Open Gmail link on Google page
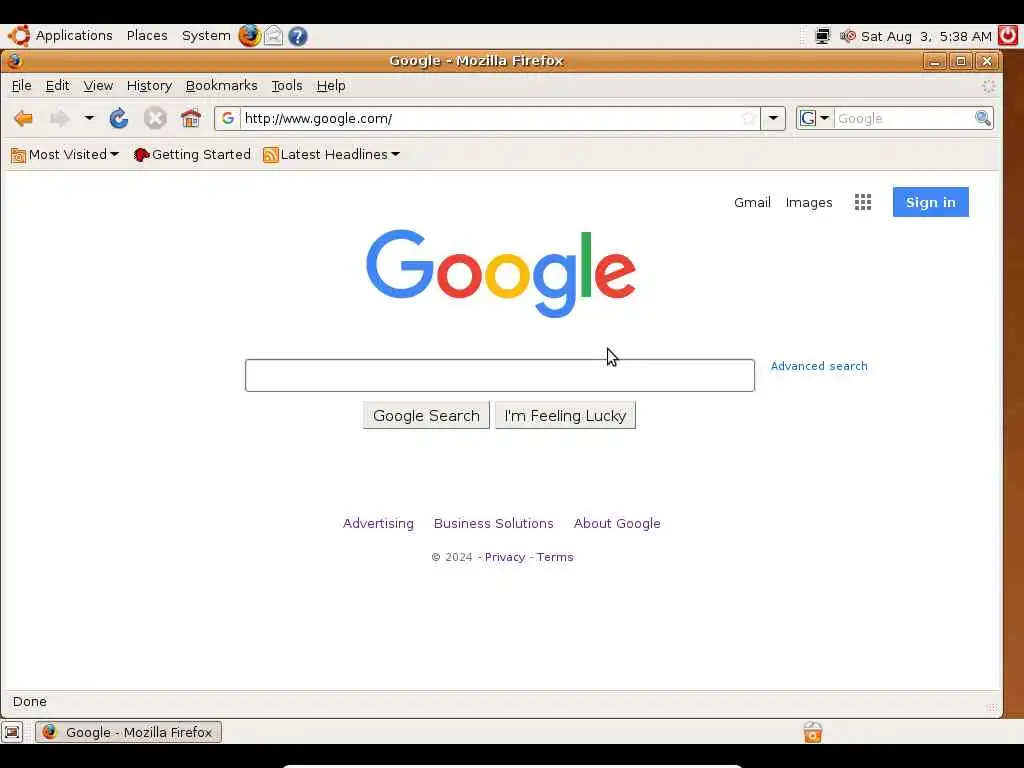Screen dimensions: 1024x768 pyautogui.click(x=752, y=202)
